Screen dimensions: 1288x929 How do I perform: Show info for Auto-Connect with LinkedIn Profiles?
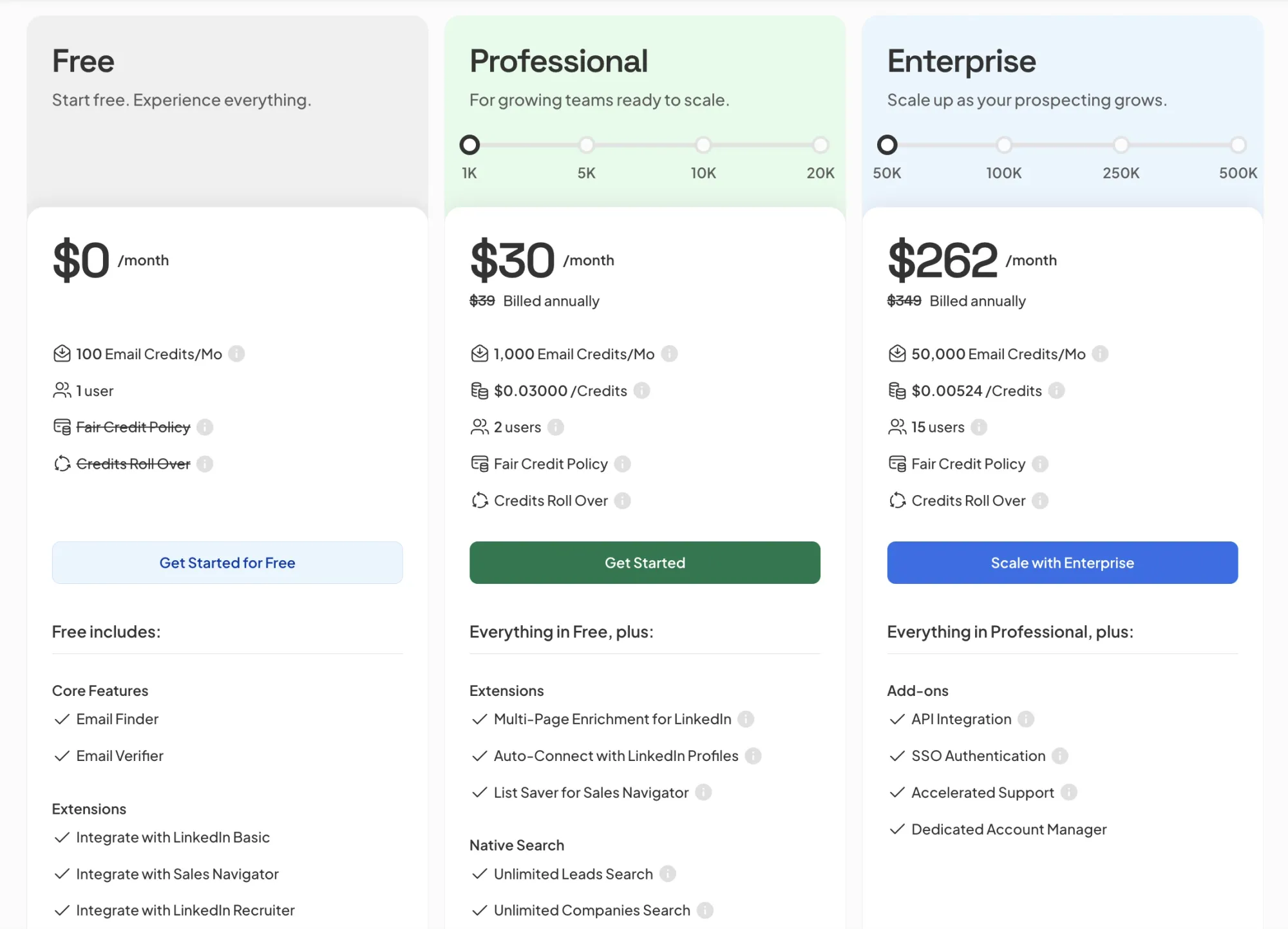[x=752, y=756]
